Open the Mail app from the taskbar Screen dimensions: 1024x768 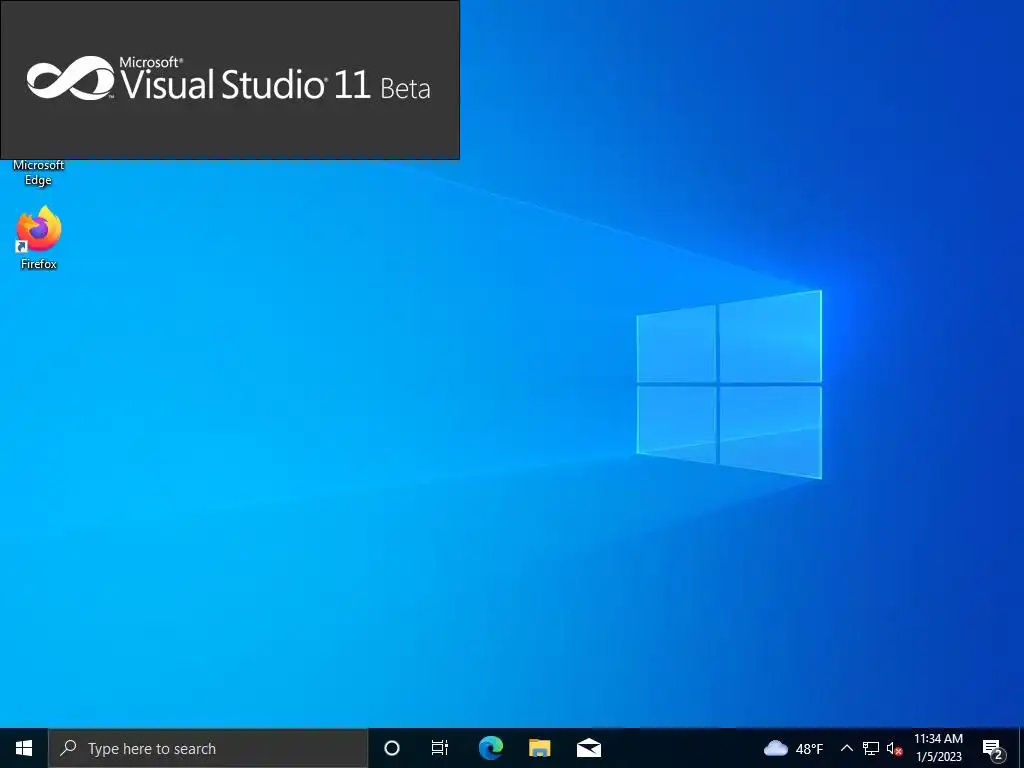(x=588, y=748)
